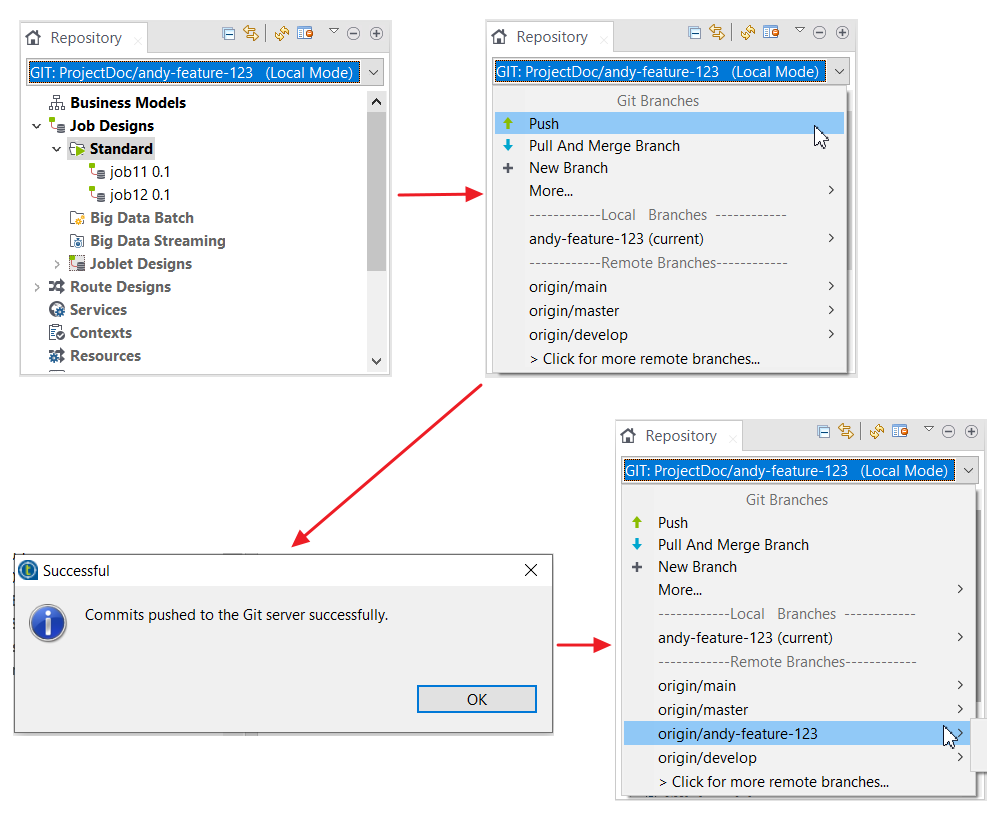Select the Contexts node

(x=101, y=332)
